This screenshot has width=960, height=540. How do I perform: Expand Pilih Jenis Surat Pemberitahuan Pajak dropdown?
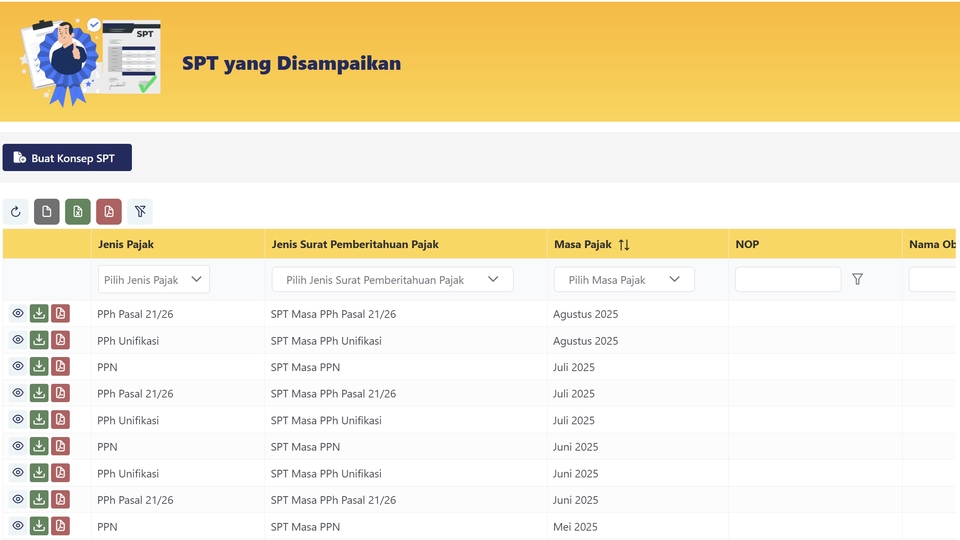[x=392, y=280]
